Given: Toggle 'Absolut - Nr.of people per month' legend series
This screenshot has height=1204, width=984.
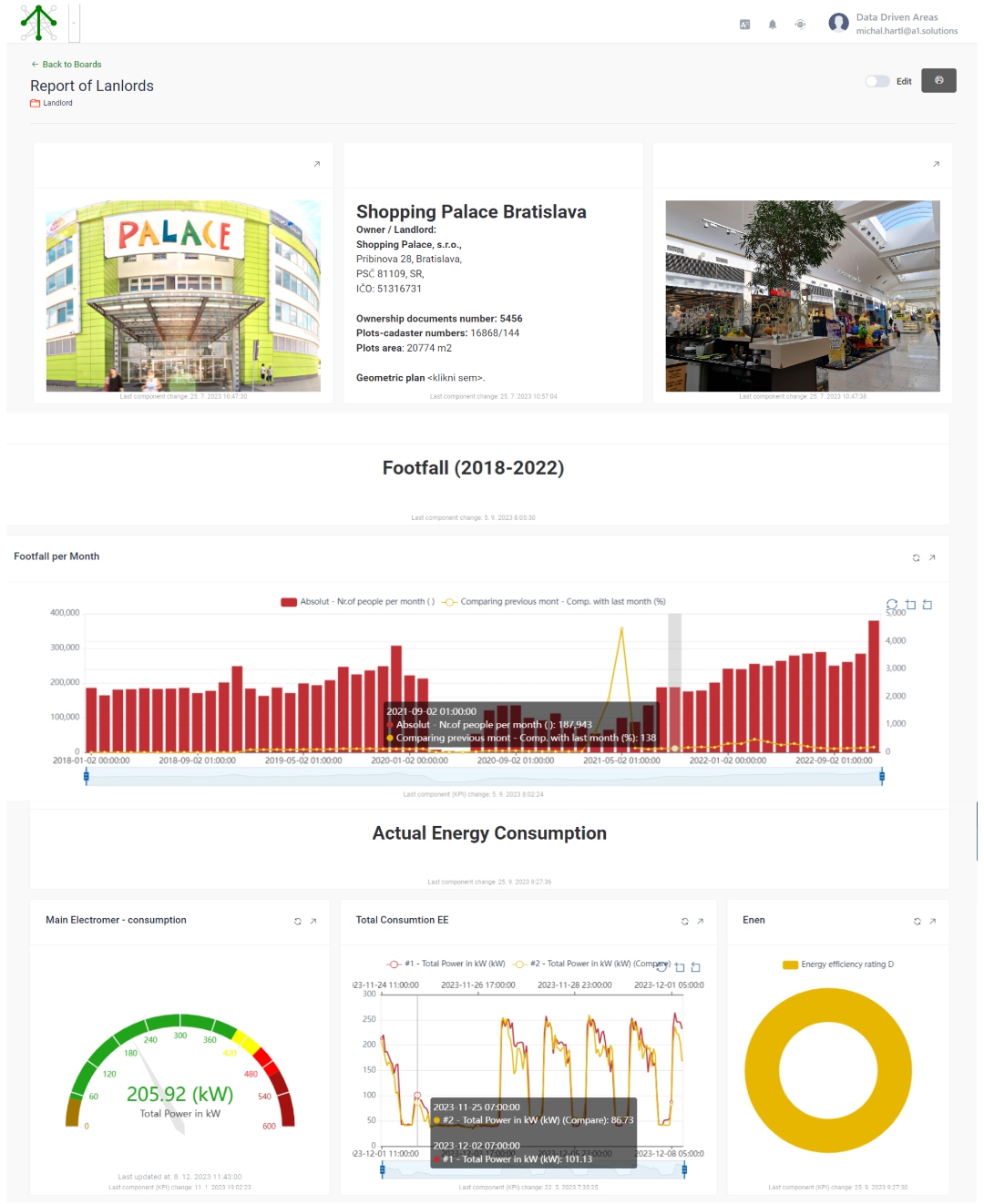Looking at the screenshot, I should (358, 602).
